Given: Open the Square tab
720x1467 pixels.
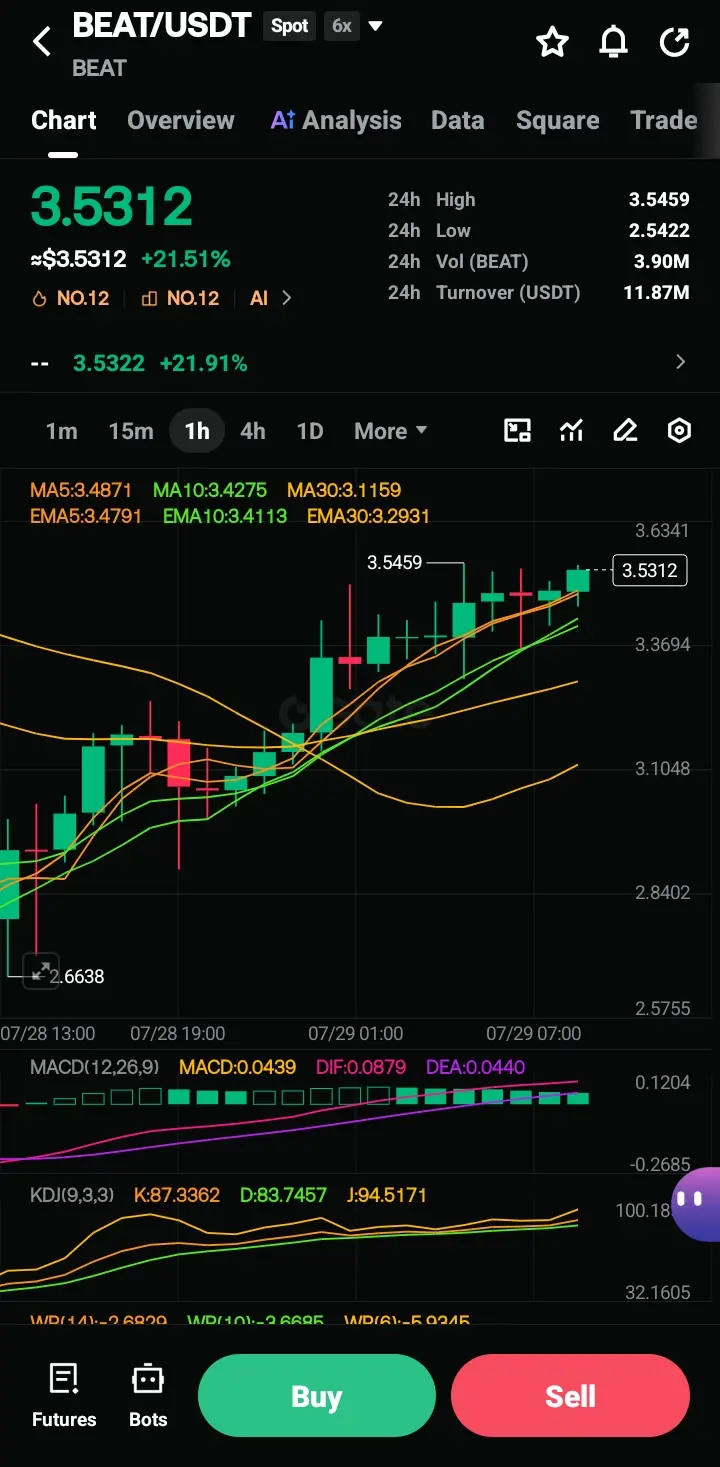Looking at the screenshot, I should point(558,120).
